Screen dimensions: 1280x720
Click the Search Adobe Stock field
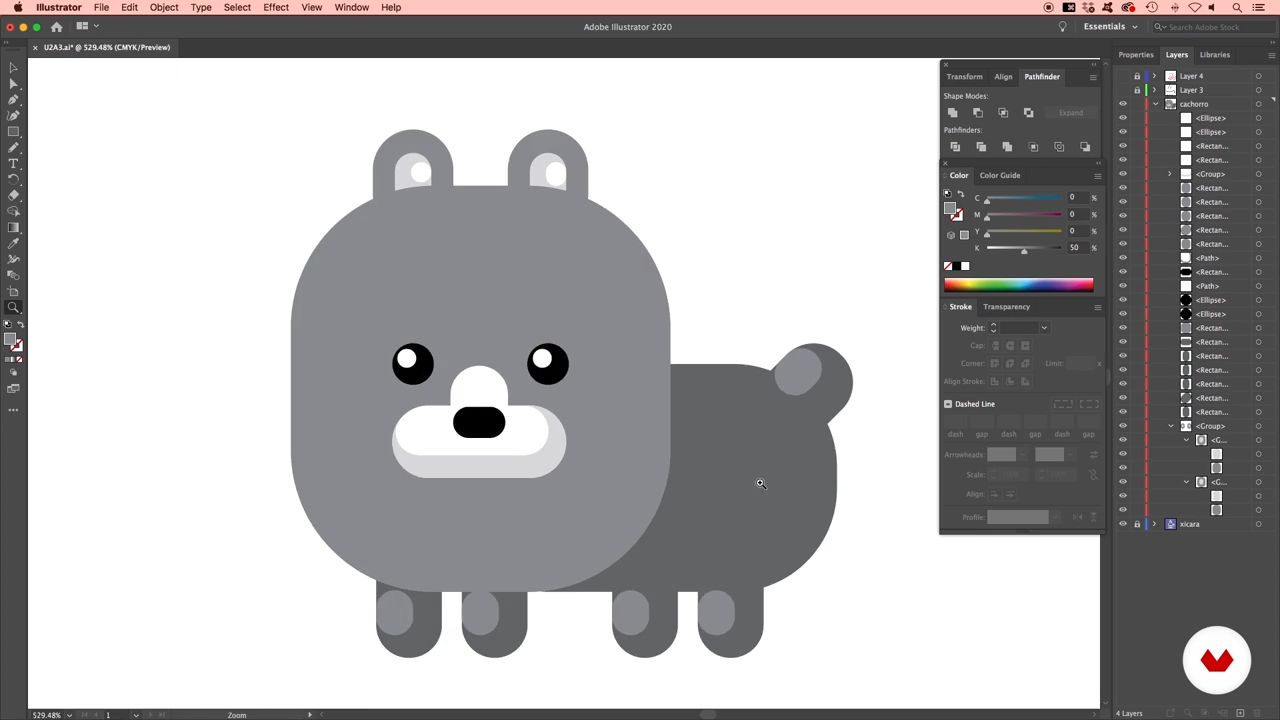pos(1210,27)
